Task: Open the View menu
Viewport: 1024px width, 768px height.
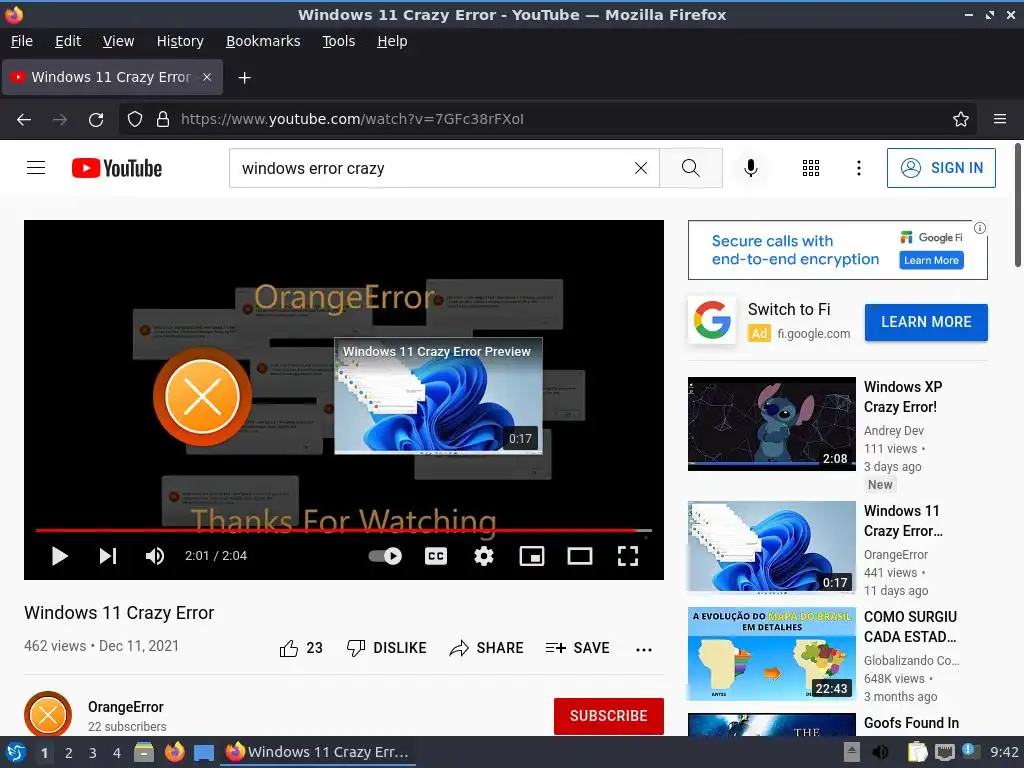Action: pyautogui.click(x=118, y=41)
